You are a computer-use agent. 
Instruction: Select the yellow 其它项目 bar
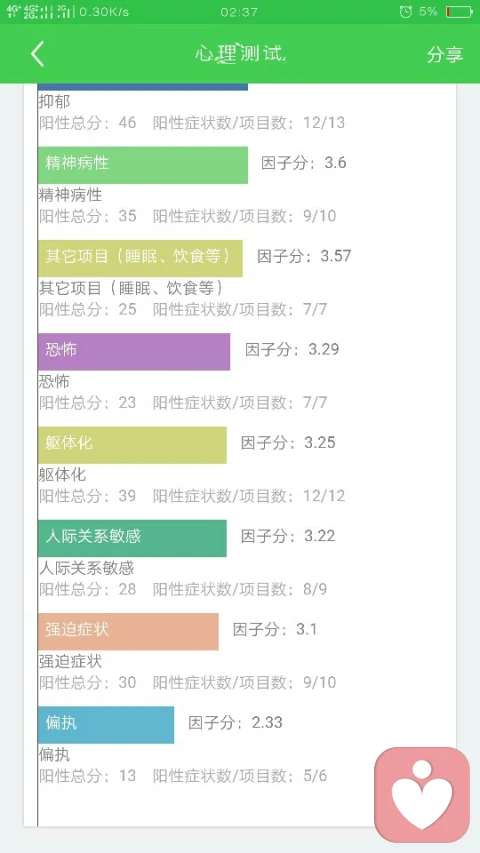140,258
